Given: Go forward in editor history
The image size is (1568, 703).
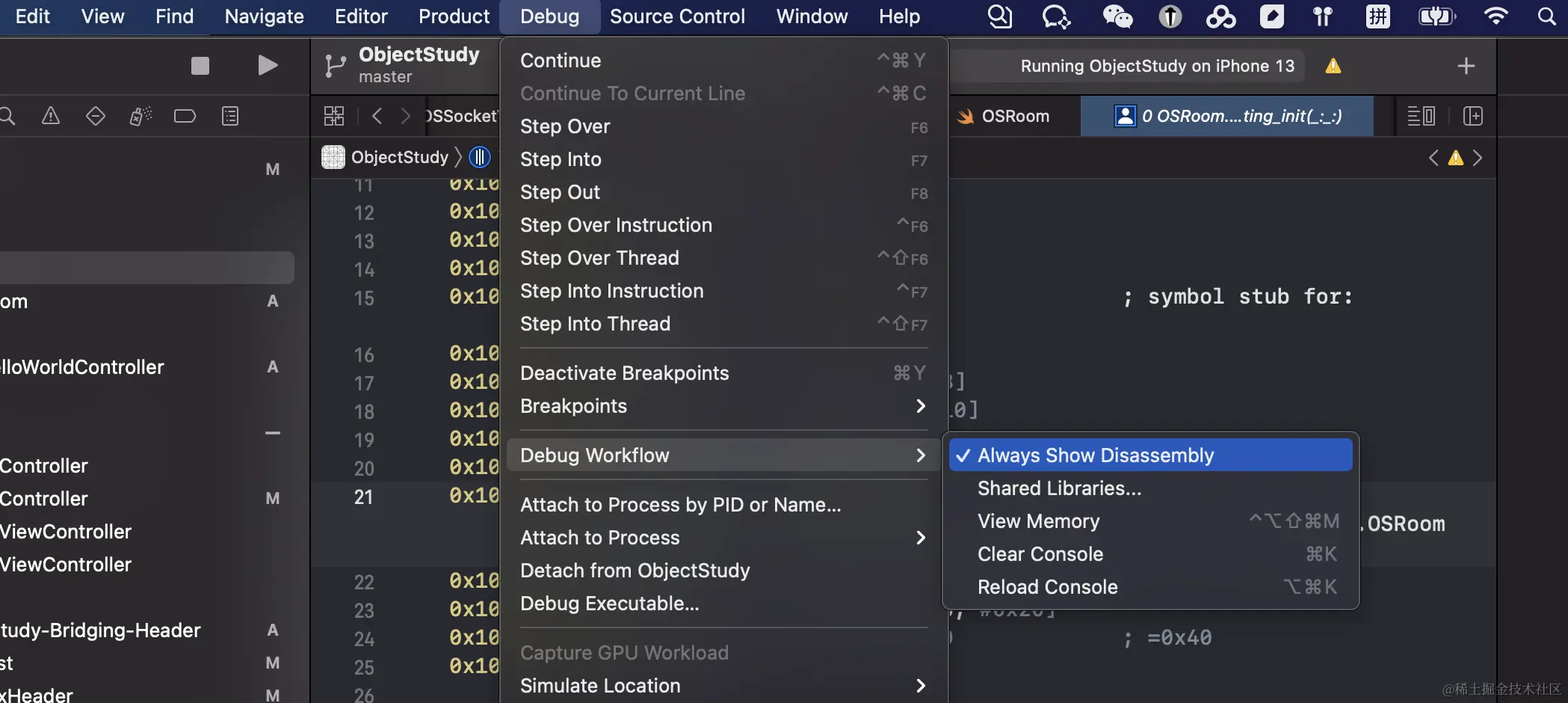Looking at the screenshot, I should (405, 116).
